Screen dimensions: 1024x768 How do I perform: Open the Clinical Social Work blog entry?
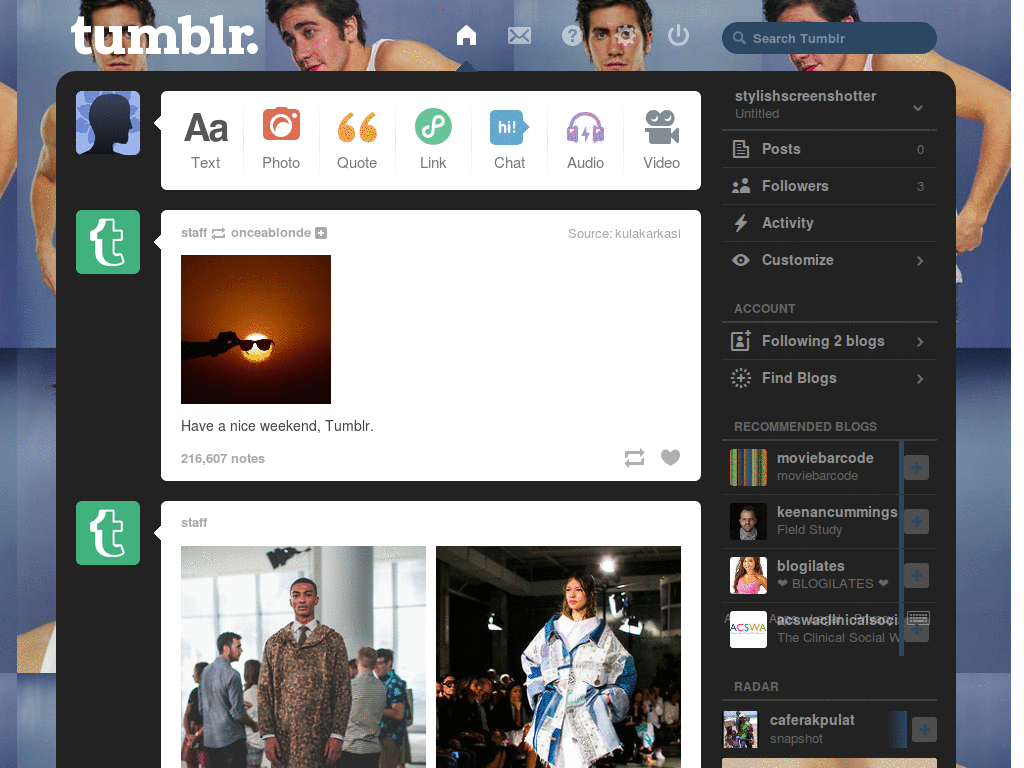click(837, 629)
